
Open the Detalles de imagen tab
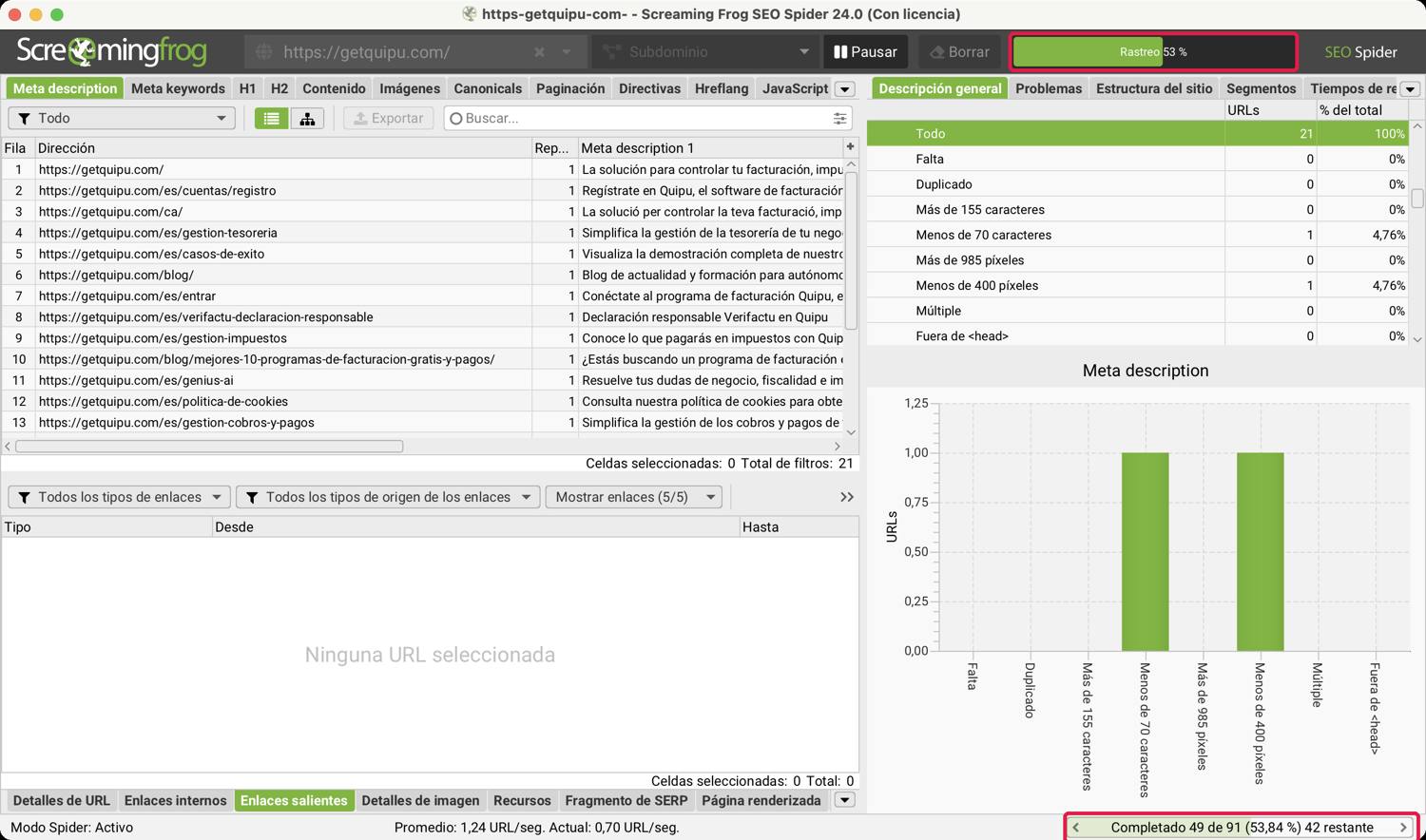pyautogui.click(x=420, y=800)
